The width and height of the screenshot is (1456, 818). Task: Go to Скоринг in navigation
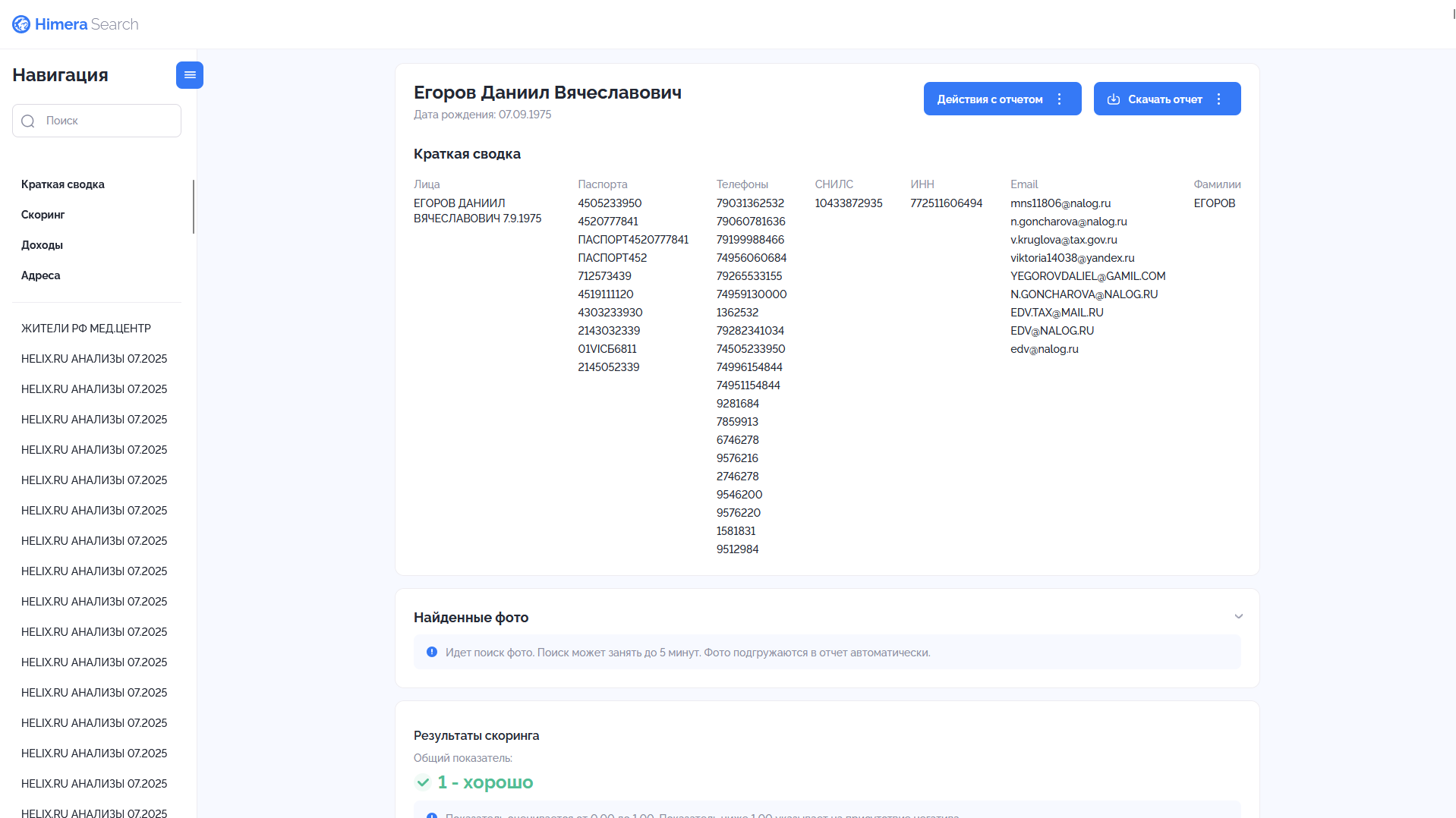[x=43, y=215]
